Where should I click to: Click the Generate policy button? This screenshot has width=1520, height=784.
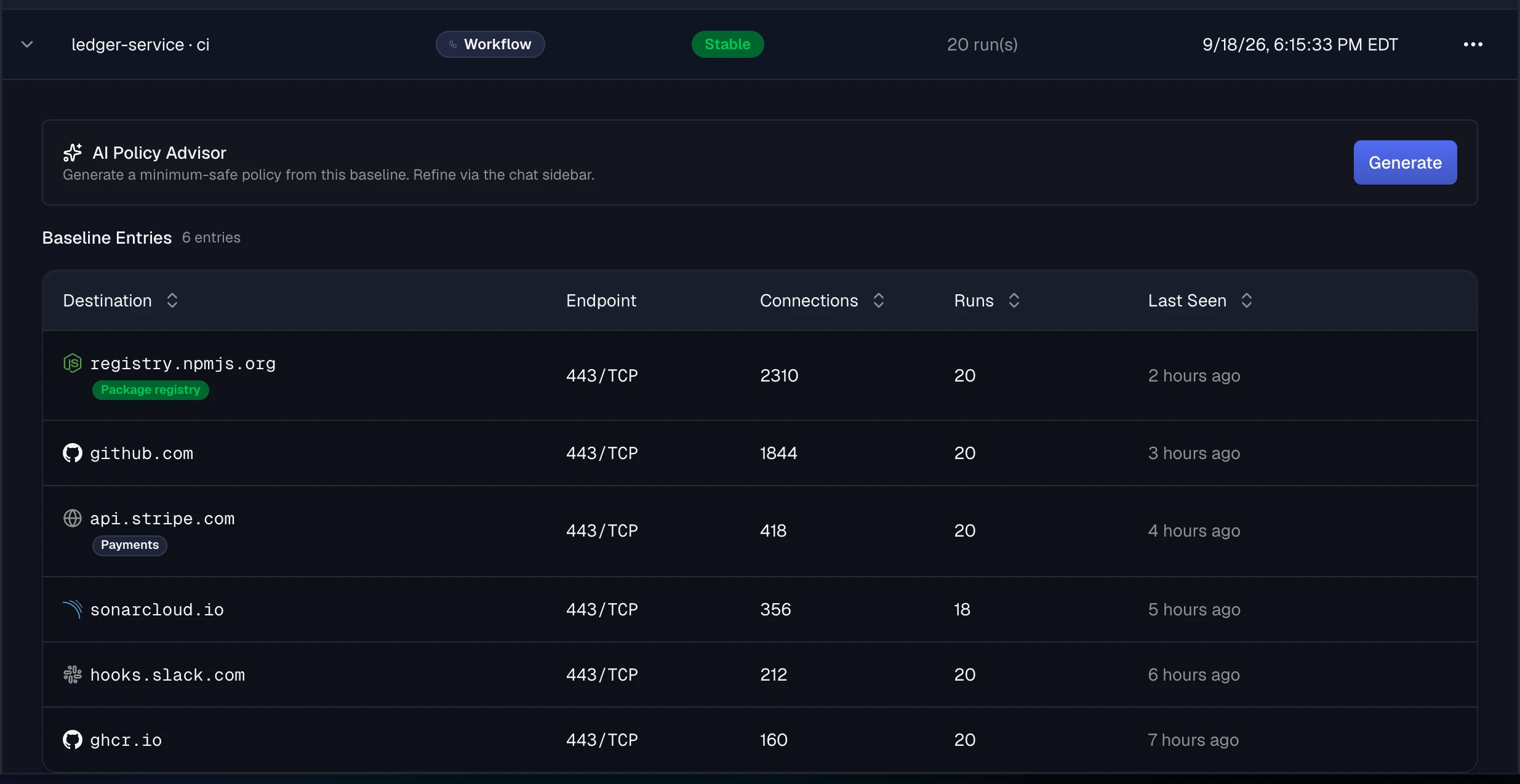(x=1405, y=162)
